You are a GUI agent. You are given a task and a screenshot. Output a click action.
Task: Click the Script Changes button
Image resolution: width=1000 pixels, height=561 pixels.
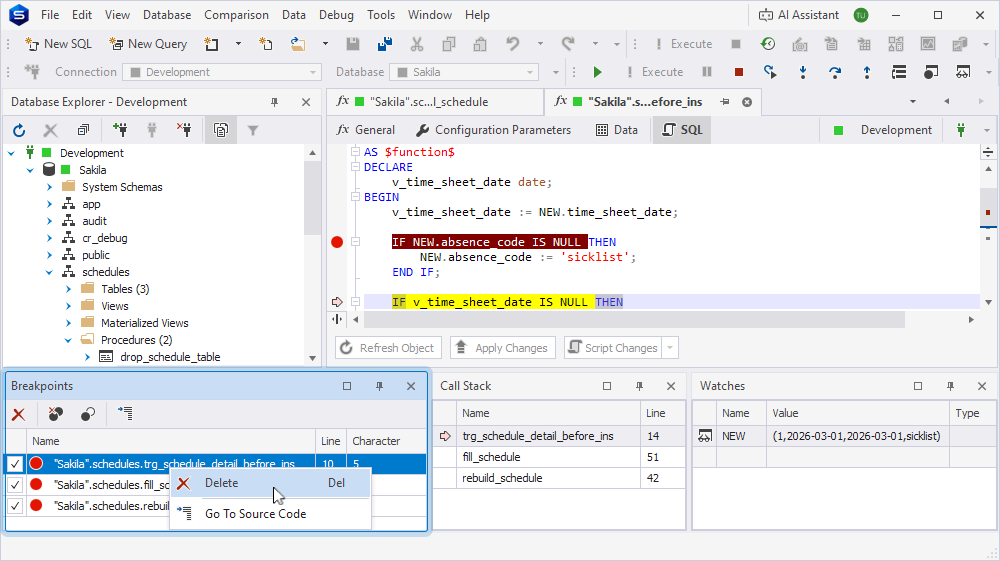(614, 348)
